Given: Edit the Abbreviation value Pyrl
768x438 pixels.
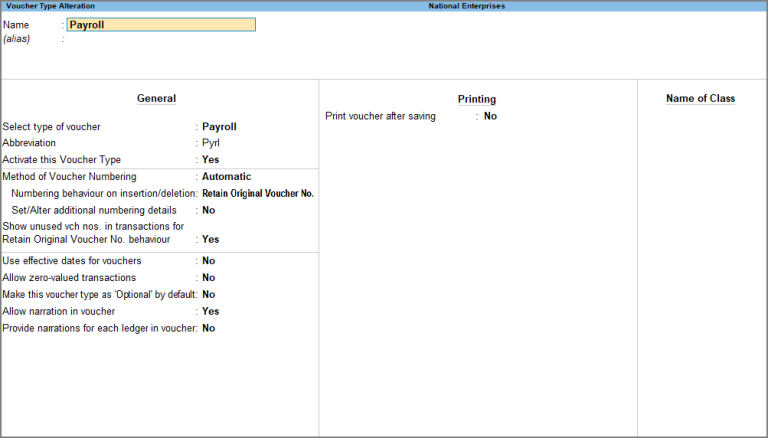Looking at the screenshot, I should click(211, 143).
